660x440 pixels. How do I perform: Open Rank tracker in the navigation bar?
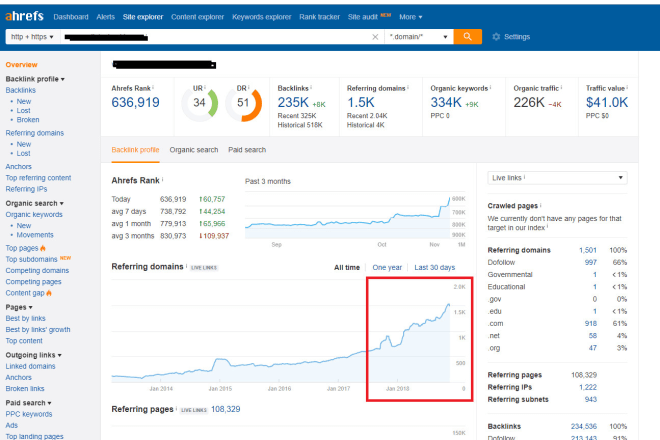click(319, 17)
